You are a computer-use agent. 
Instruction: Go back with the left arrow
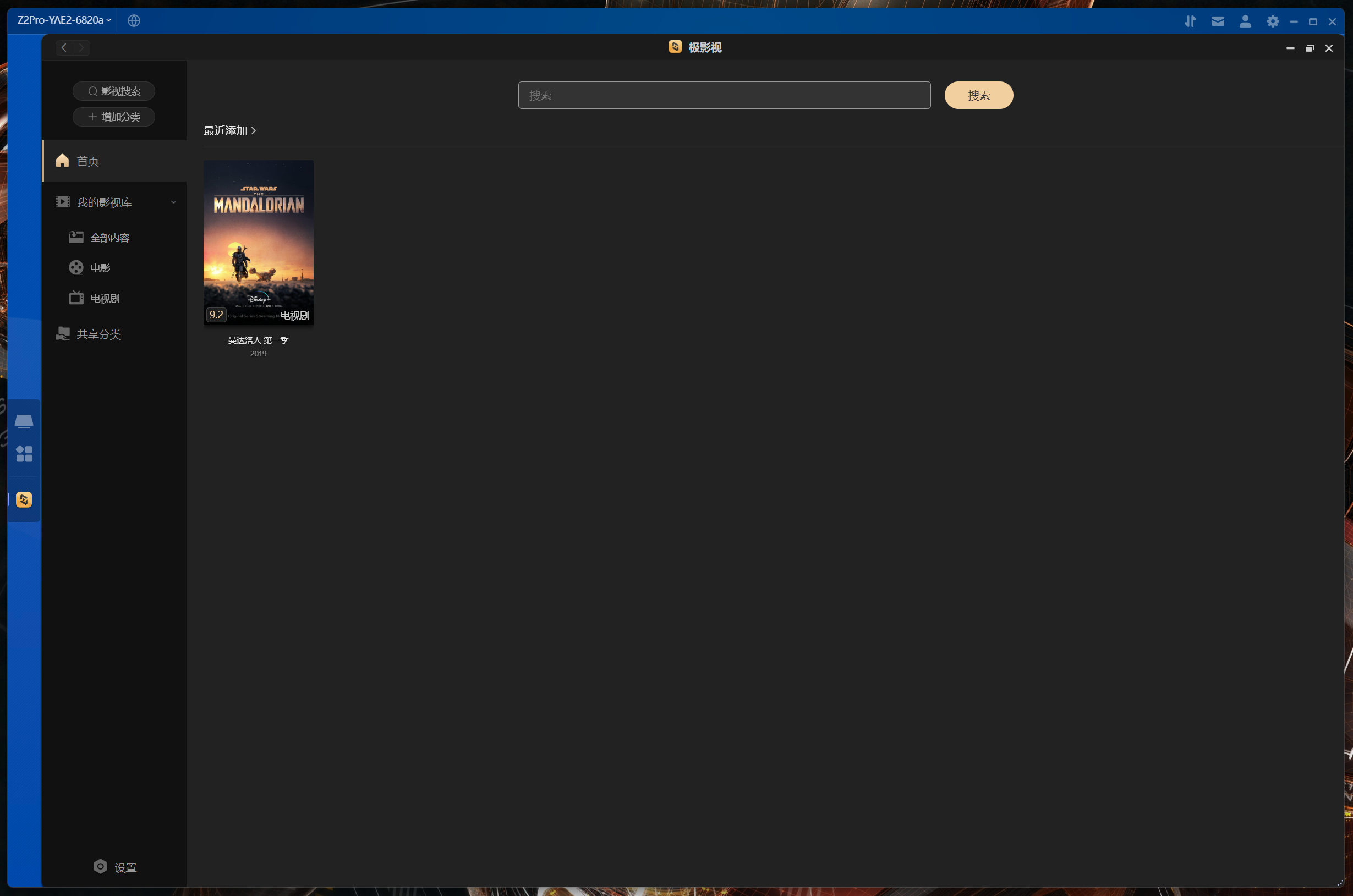point(64,48)
